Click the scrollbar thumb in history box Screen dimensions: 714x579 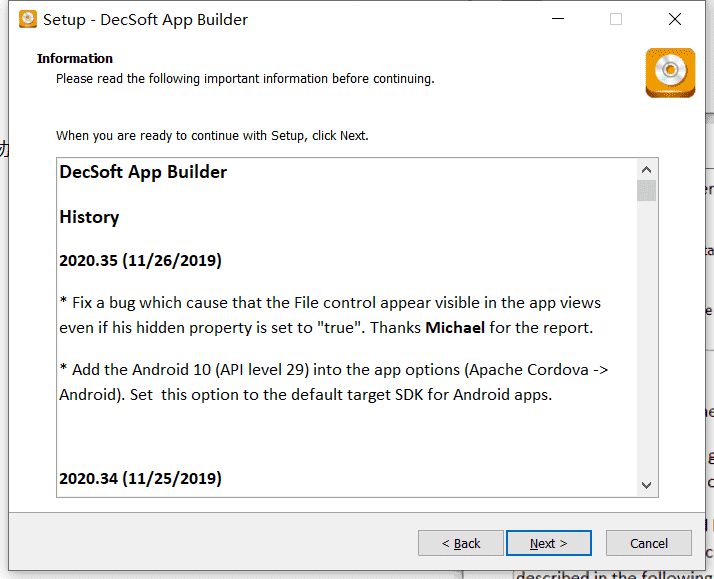tap(646, 190)
